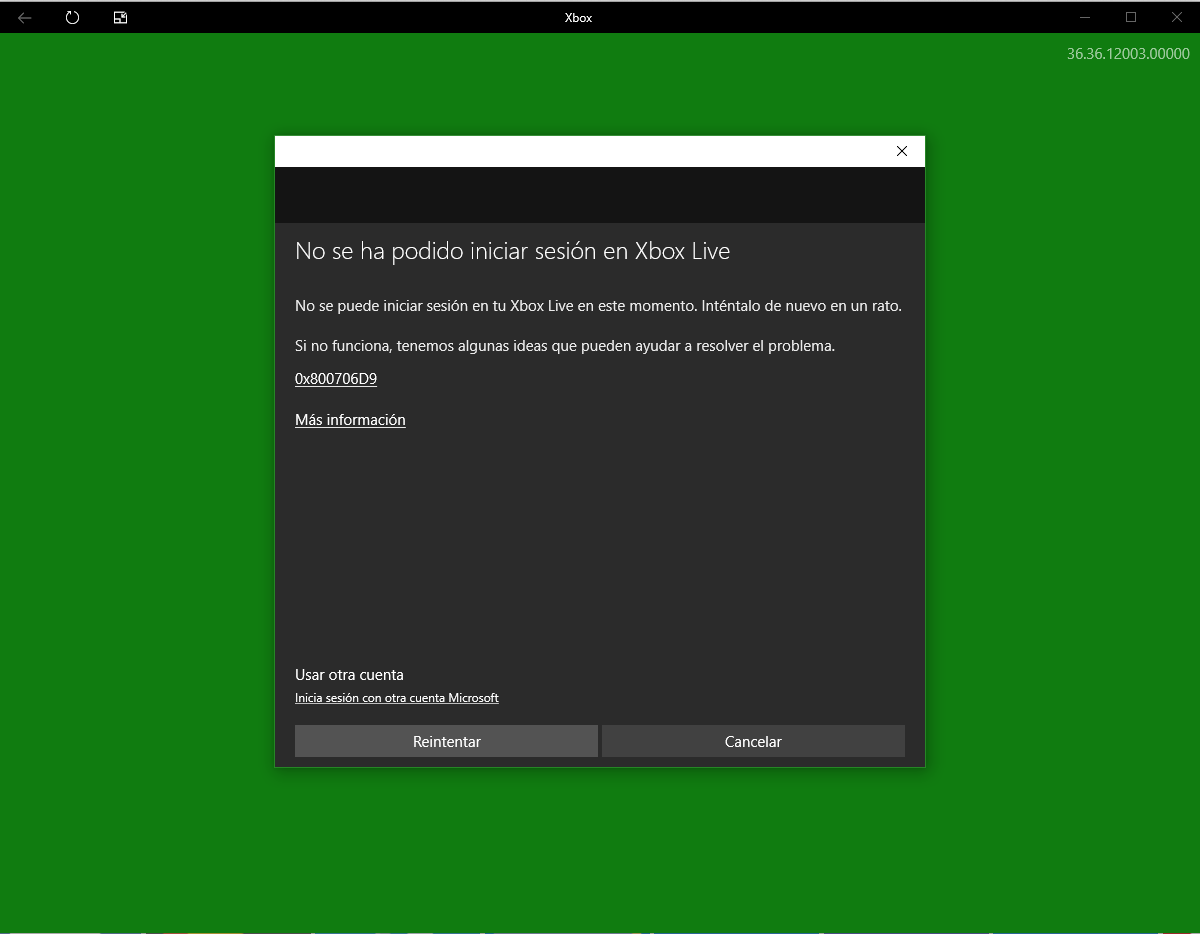Maximize the Xbox window
The width and height of the screenshot is (1200, 934).
1131,17
